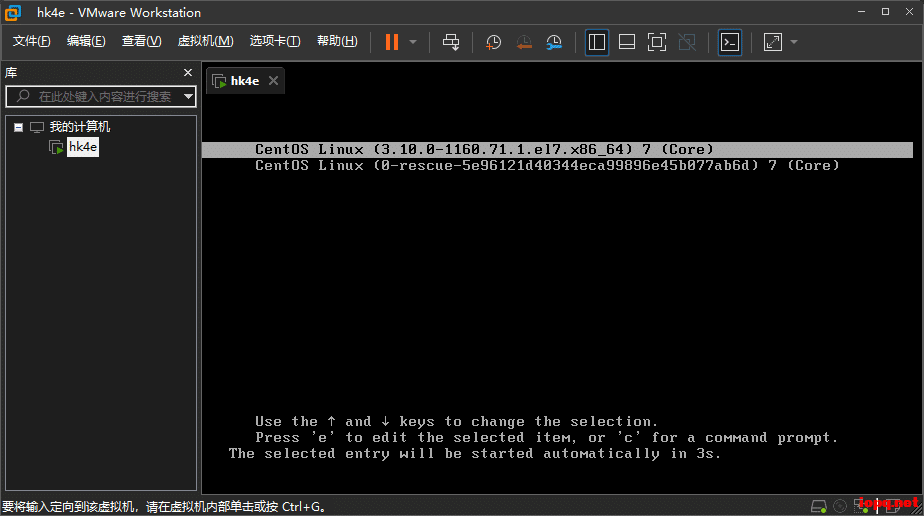This screenshot has width=924, height=516.
Task: Open the snapshot manager
Action: click(x=554, y=42)
